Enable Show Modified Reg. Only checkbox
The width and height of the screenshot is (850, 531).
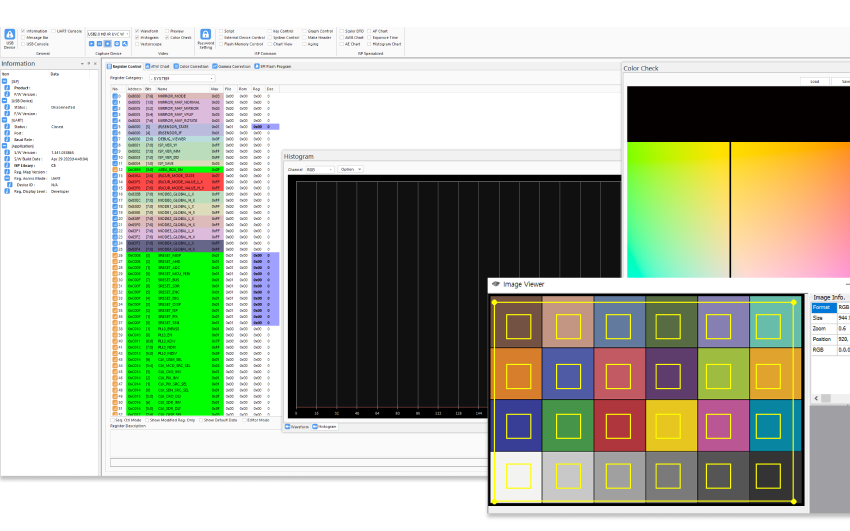point(146,420)
